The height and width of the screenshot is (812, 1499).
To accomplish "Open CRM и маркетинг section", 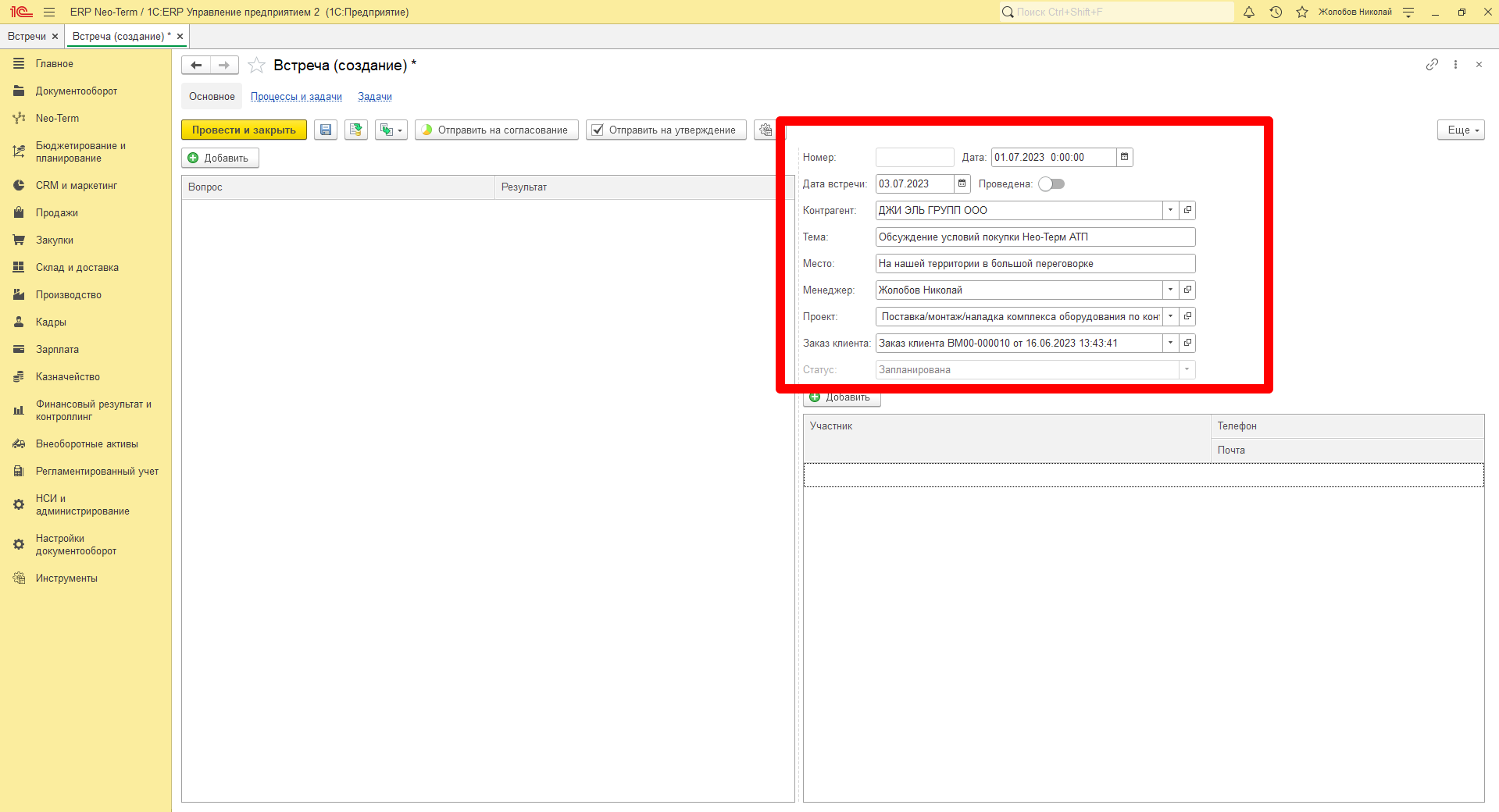I will point(77,185).
